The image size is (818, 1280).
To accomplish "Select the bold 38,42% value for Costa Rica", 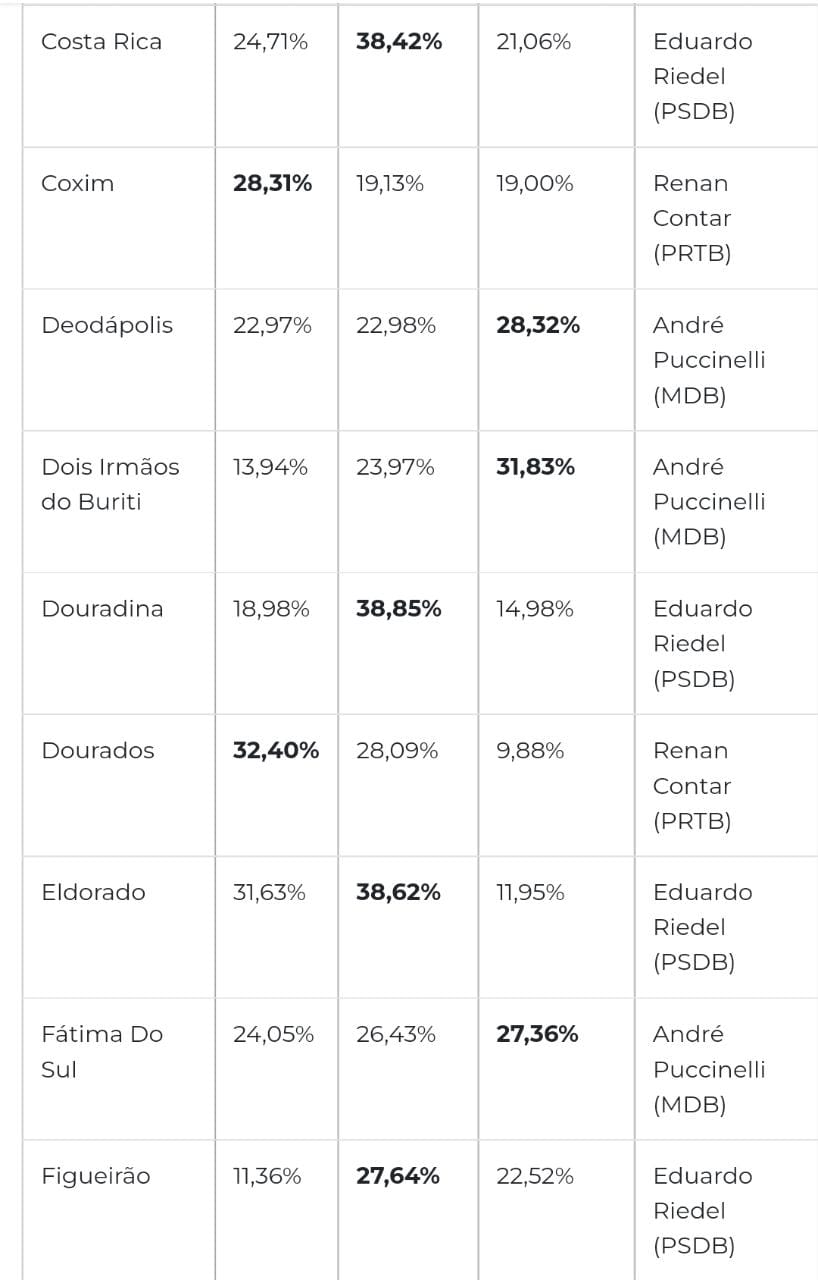I will pos(398,42).
